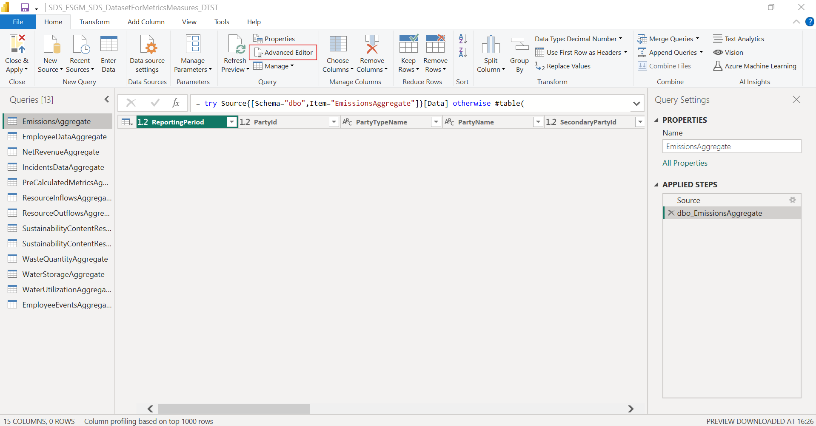
Task: Open the New Source icon
Action: (x=50, y=44)
